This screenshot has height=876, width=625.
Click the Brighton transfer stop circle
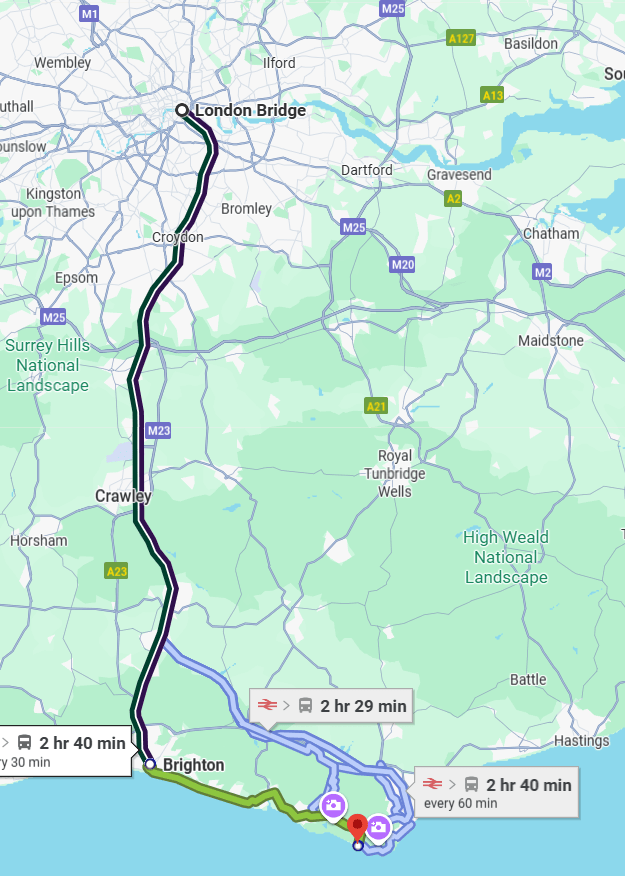pyautogui.click(x=150, y=763)
